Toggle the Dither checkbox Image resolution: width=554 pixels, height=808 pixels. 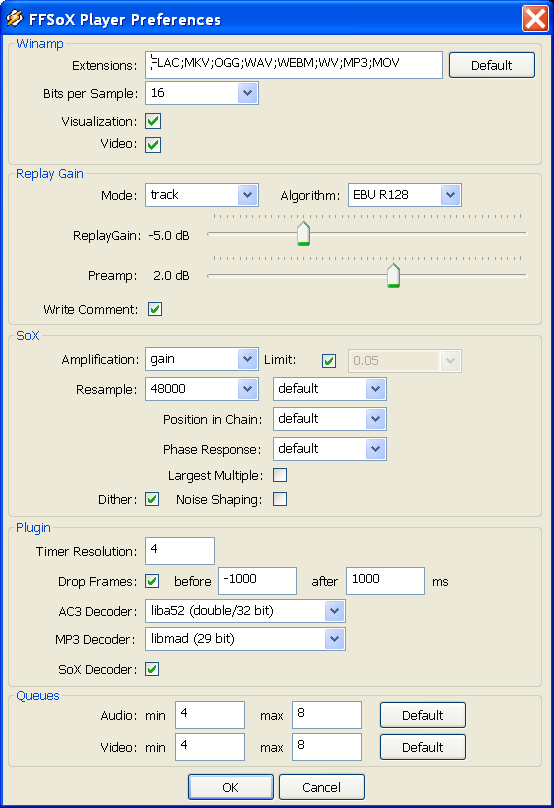point(152,499)
